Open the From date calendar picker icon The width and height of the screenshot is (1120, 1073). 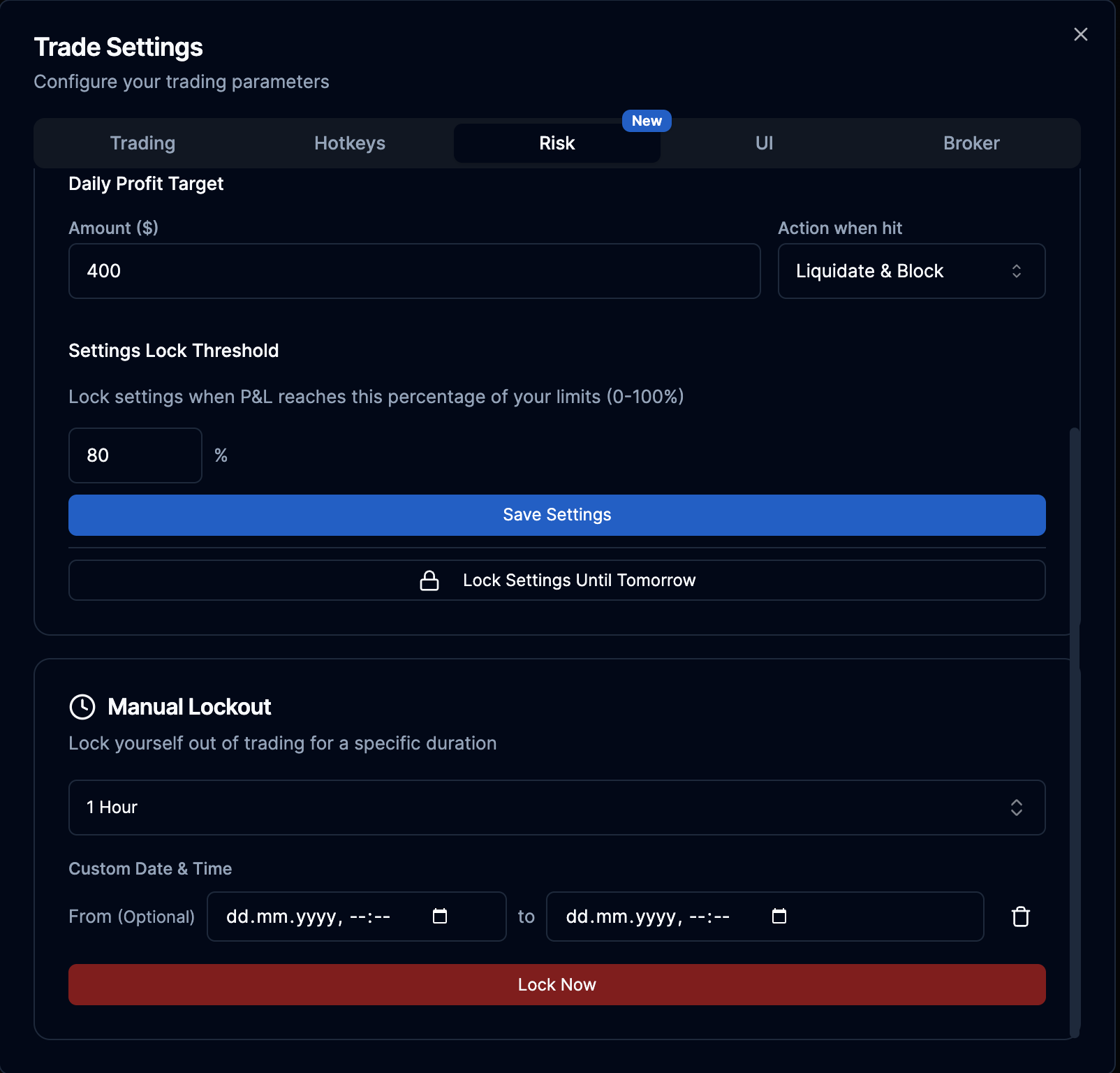pos(440,917)
